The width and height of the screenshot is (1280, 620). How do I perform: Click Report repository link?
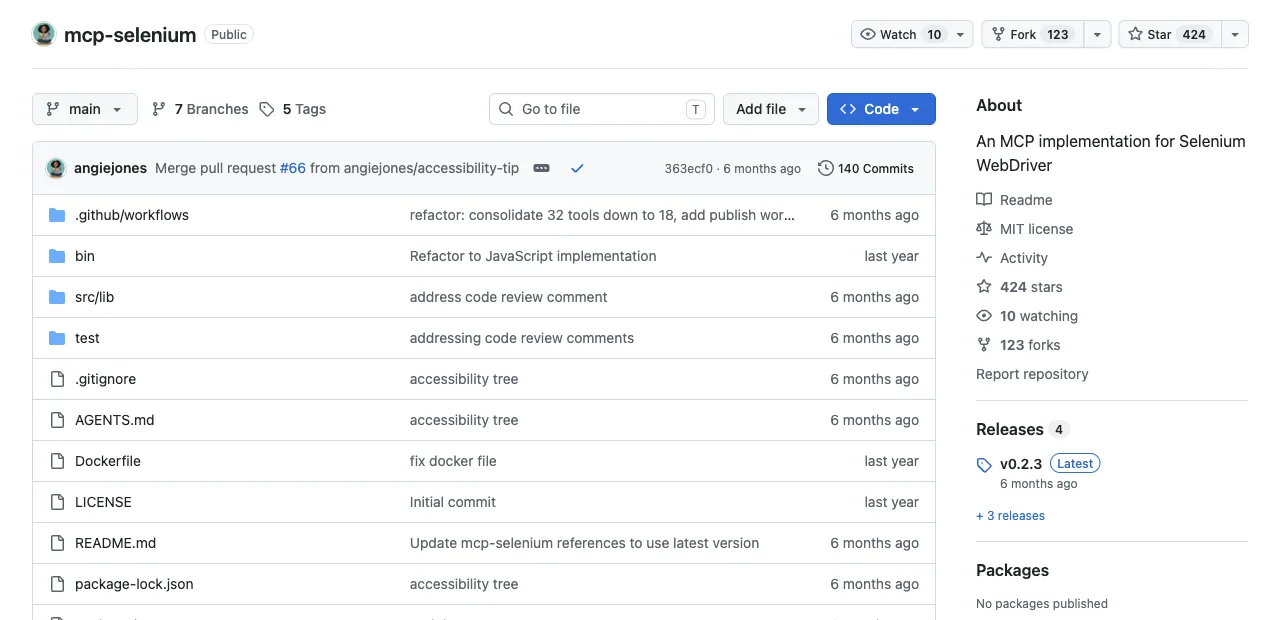coord(1032,374)
